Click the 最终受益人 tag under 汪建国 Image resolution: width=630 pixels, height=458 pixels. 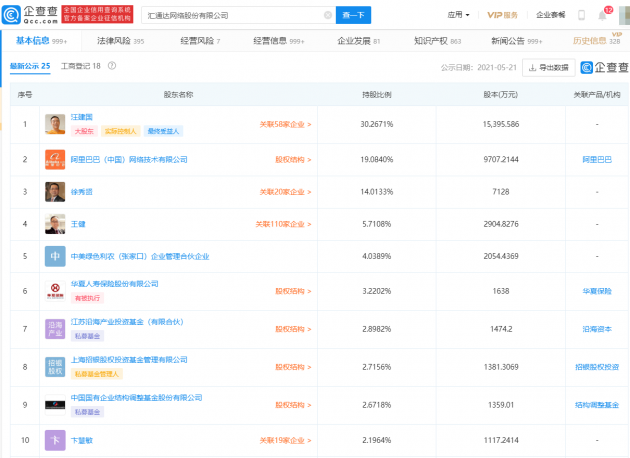163,131
